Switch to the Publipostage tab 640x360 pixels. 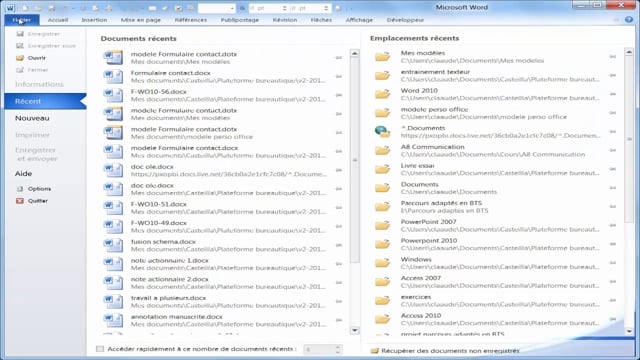pyautogui.click(x=240, y=20)
